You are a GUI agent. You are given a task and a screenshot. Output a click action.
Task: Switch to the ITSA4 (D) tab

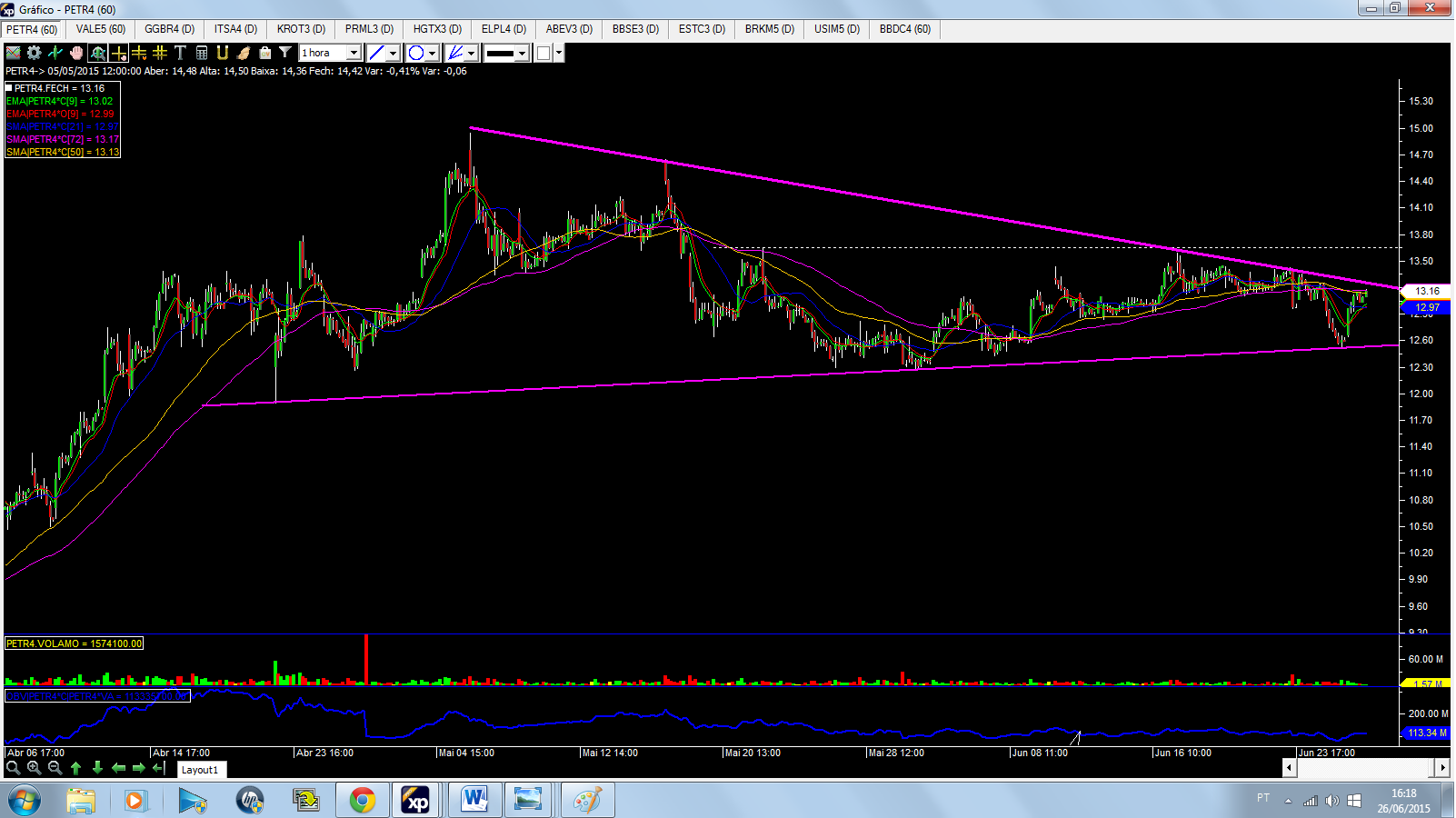[236, 29]
